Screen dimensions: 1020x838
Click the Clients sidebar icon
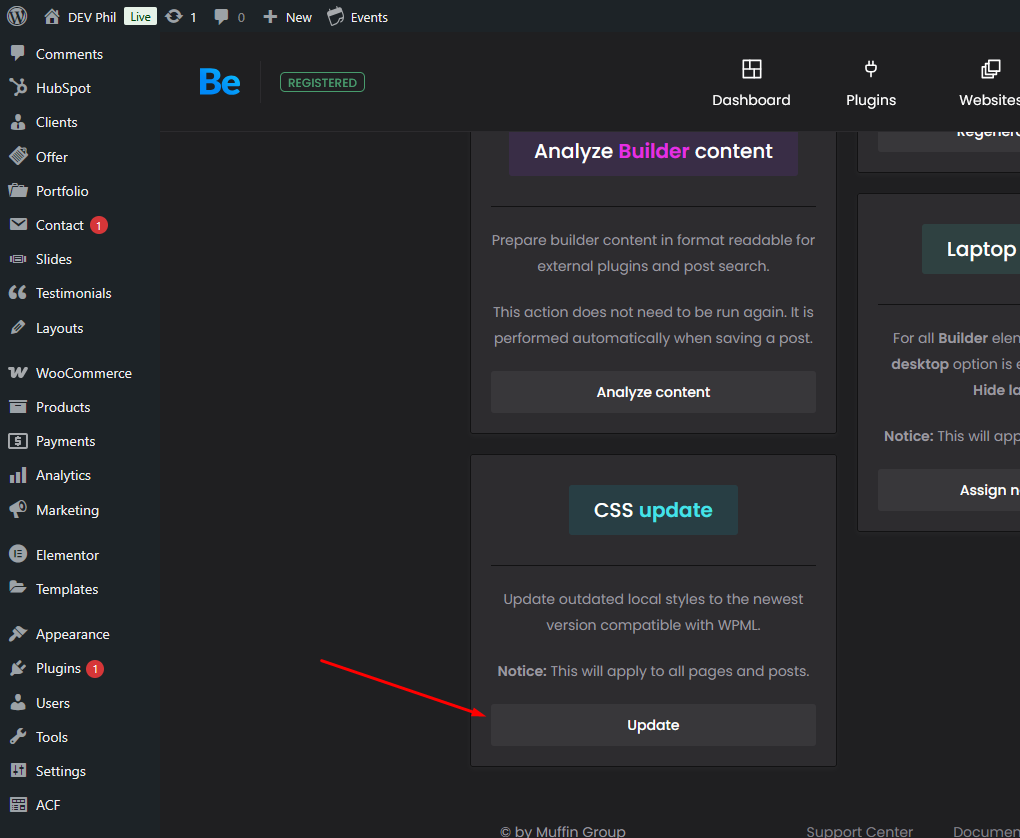tap(18, 122)
